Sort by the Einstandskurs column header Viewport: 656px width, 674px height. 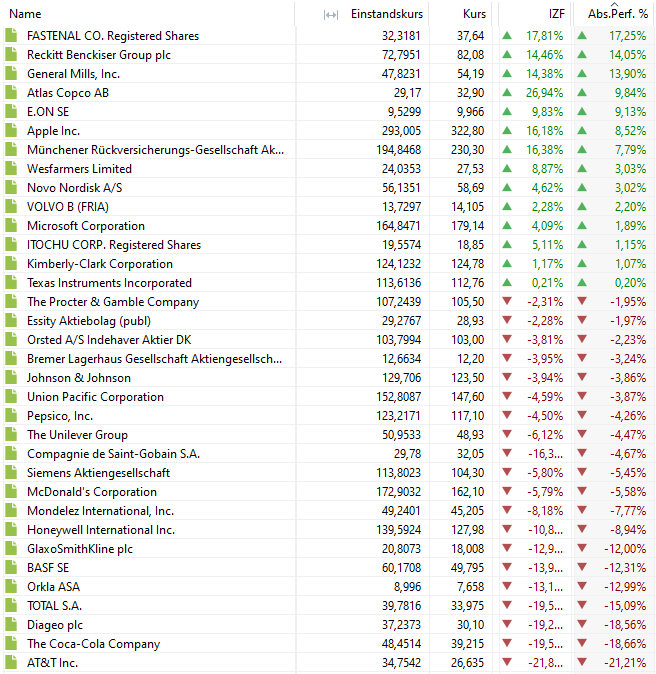coord(386,14)
